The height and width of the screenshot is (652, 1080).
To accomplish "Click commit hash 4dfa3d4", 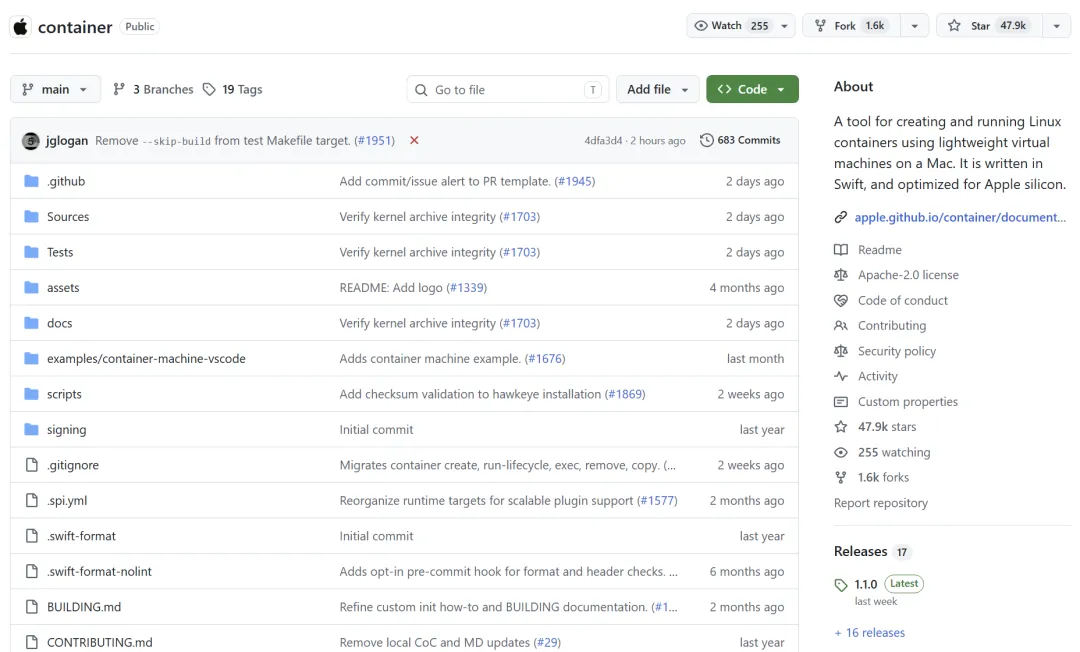I will point(603,140).
